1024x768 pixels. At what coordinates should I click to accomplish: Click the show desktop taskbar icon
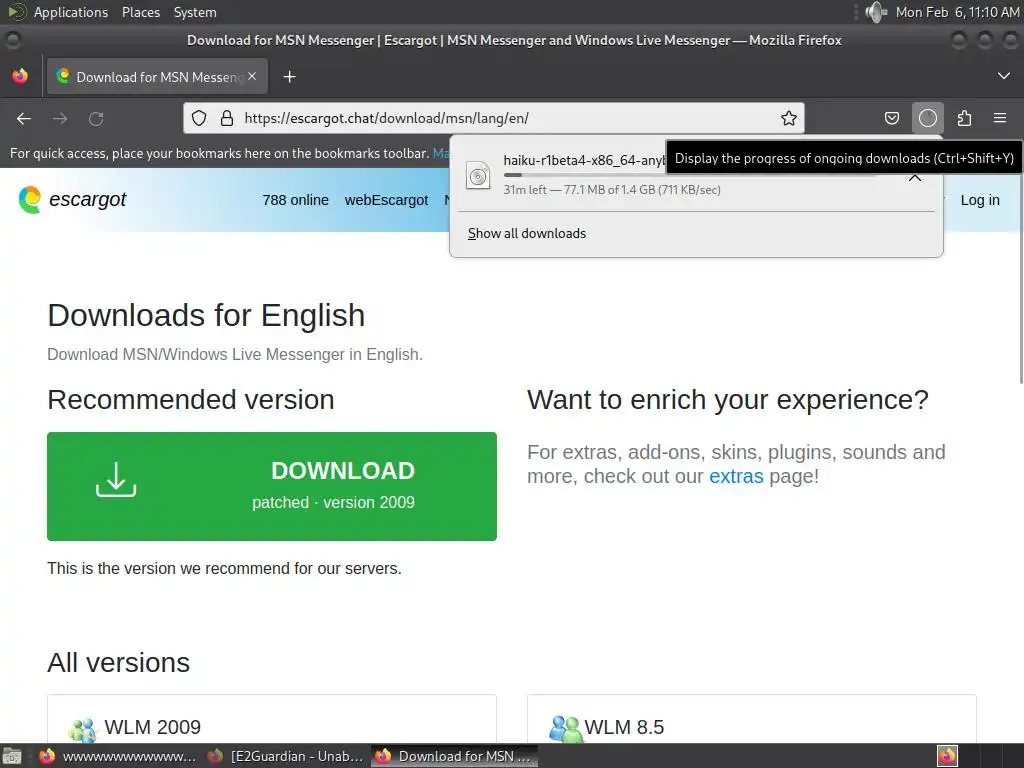coord(12,756)
